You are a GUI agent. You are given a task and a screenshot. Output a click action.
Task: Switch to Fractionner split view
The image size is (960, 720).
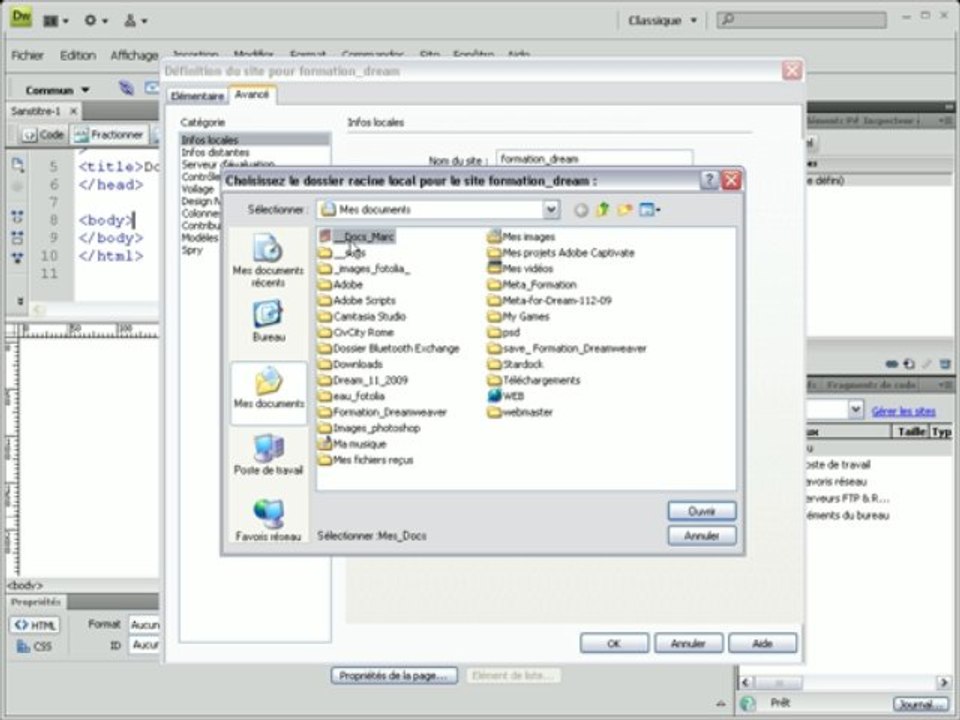(108, 135)
